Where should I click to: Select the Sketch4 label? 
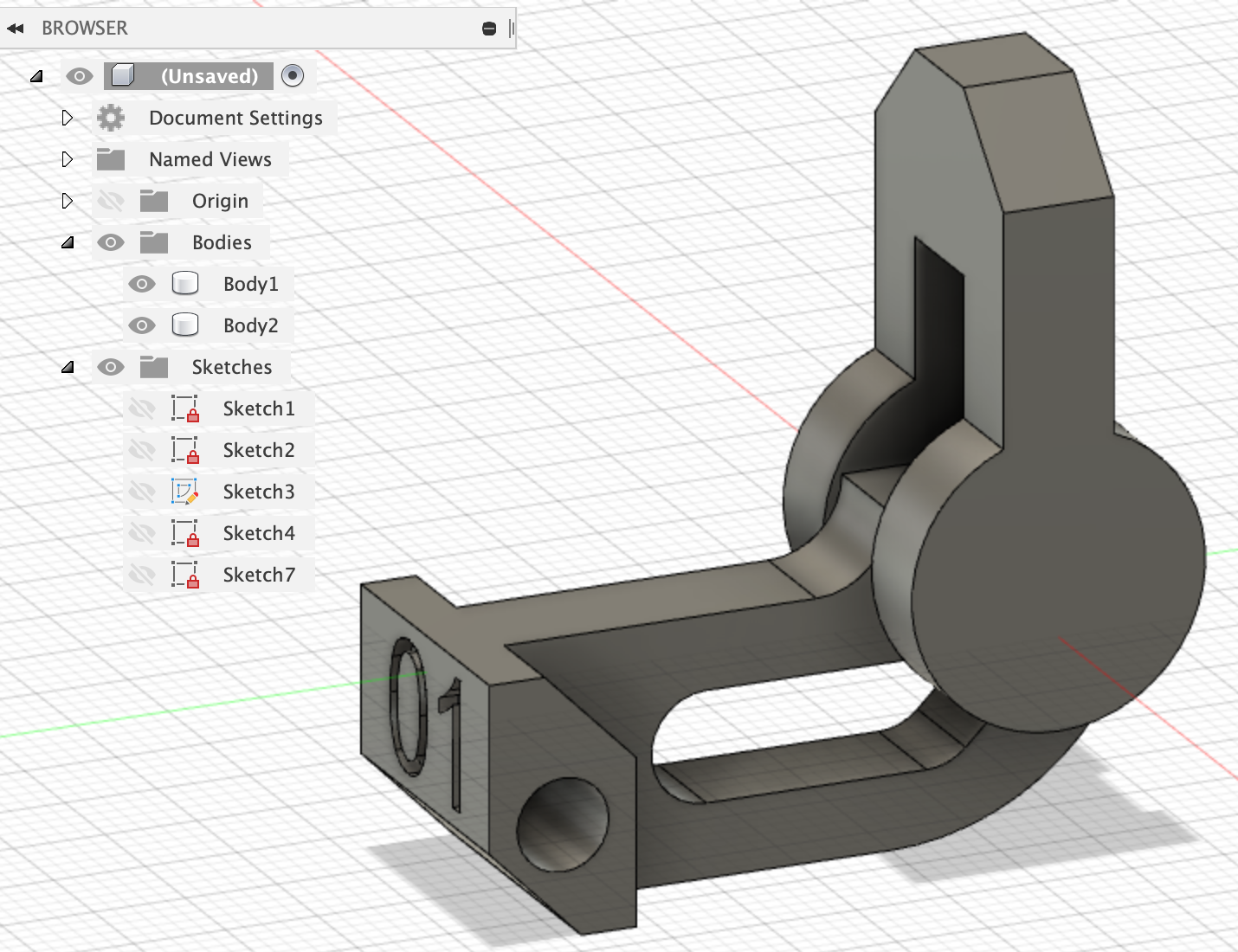(259, 533)
